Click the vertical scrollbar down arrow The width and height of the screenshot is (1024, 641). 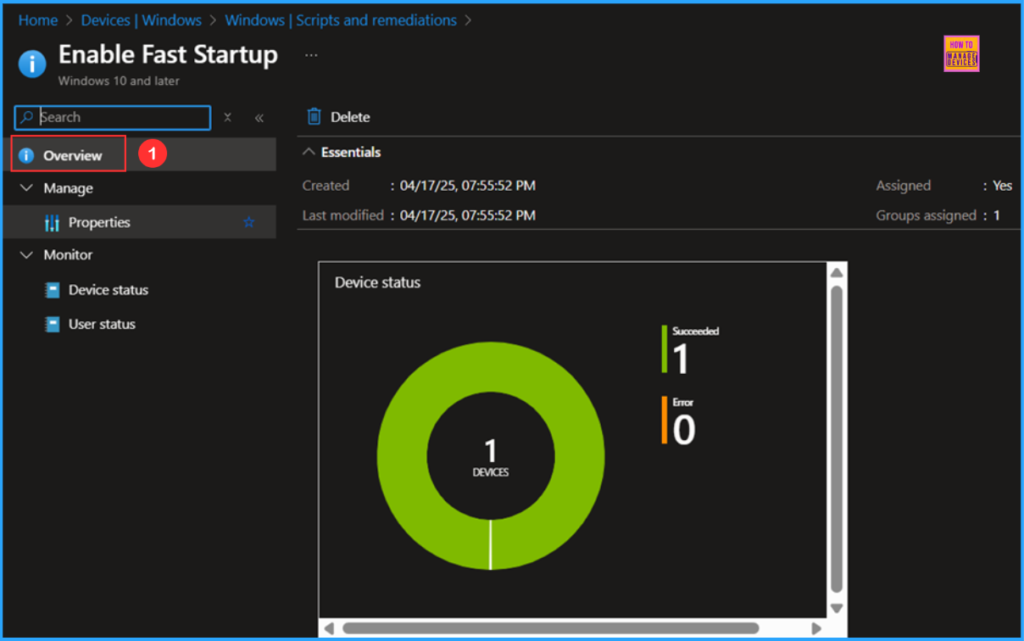coord(837,608)
